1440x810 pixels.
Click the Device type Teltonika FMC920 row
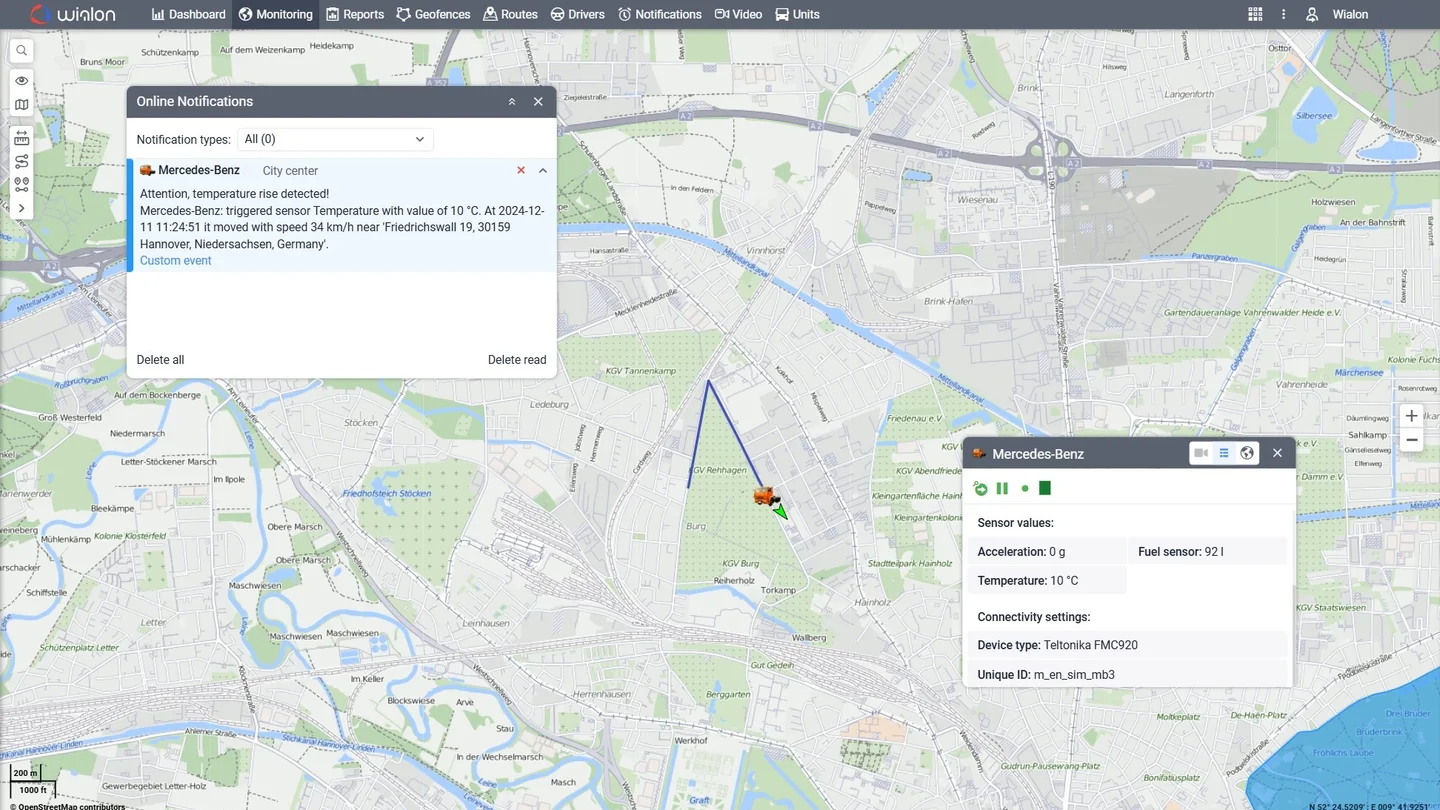click(x=1127, y=645)
